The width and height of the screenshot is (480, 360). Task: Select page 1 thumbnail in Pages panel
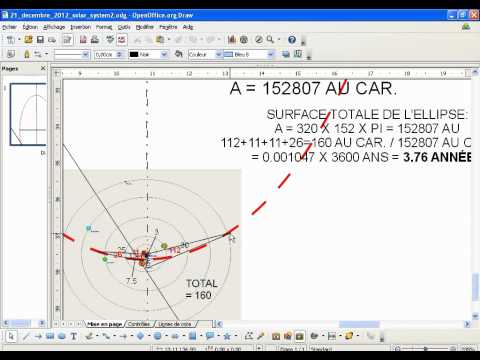[28, 114]
